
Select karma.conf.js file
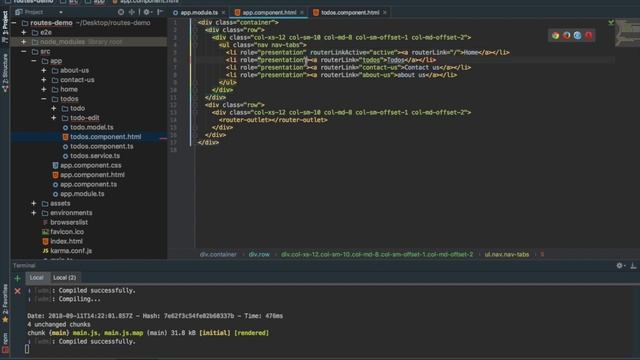click(71, 251)
